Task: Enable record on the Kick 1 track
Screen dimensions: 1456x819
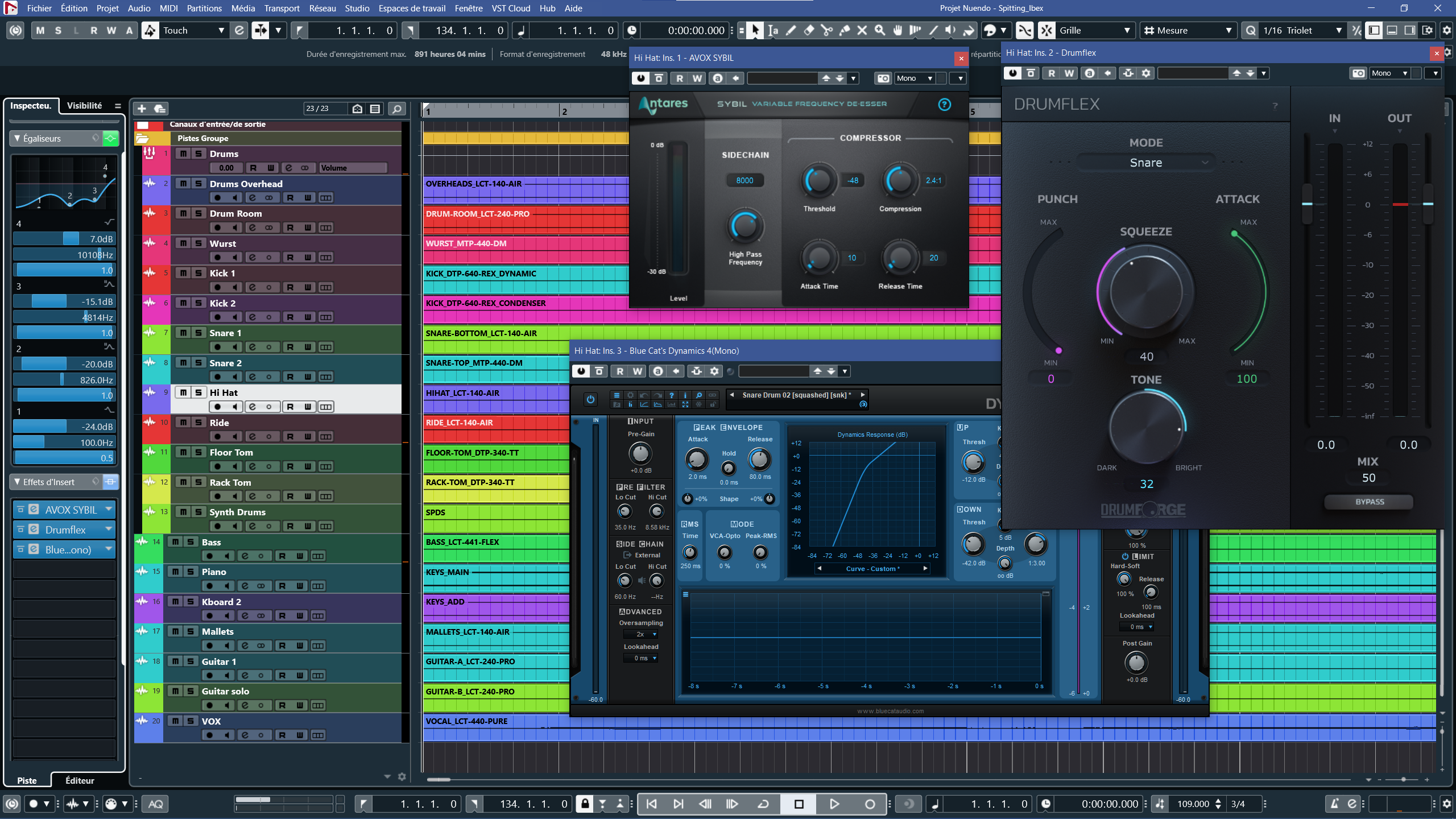Action: click(217, 287)
